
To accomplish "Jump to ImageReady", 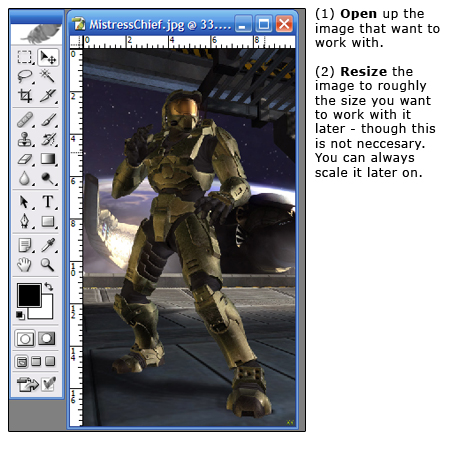I will click(x=28, y=384).
